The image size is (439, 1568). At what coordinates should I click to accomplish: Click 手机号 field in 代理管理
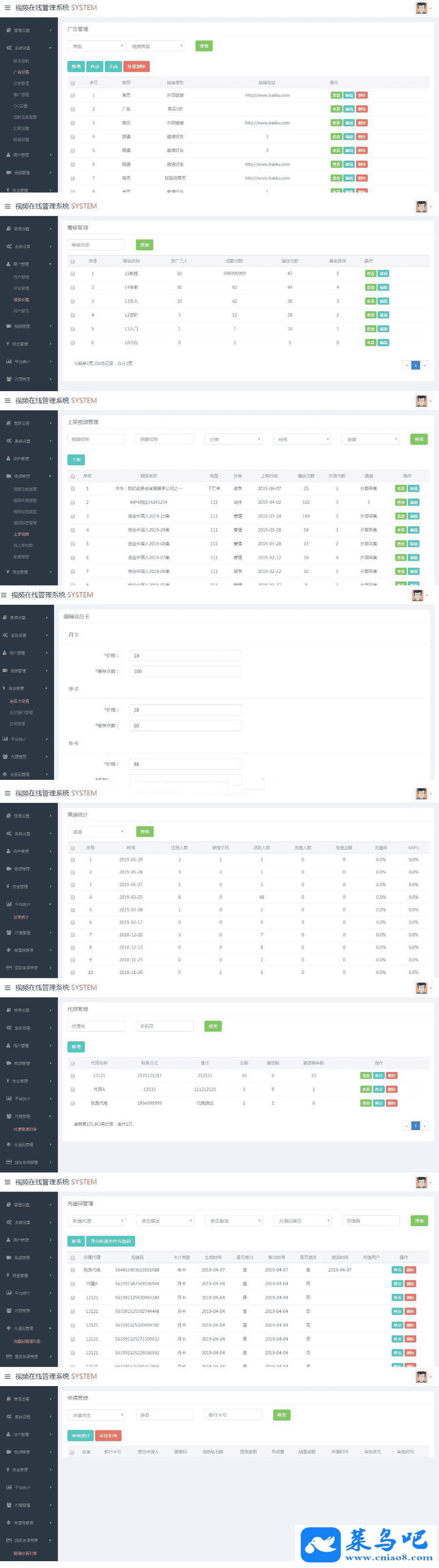[x=165, y=1026]
